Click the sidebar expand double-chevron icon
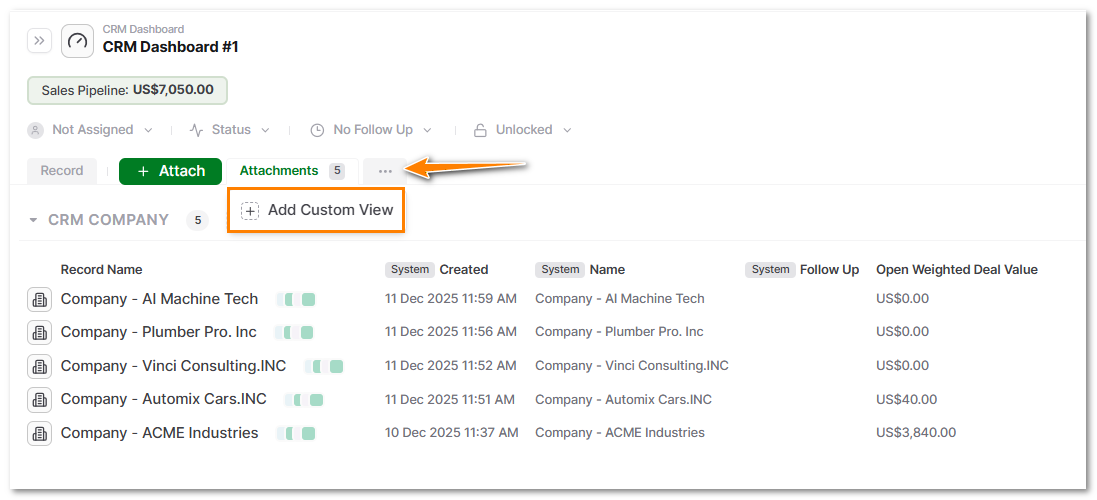The image size is (1097, 500). click(x=39, y=41)
